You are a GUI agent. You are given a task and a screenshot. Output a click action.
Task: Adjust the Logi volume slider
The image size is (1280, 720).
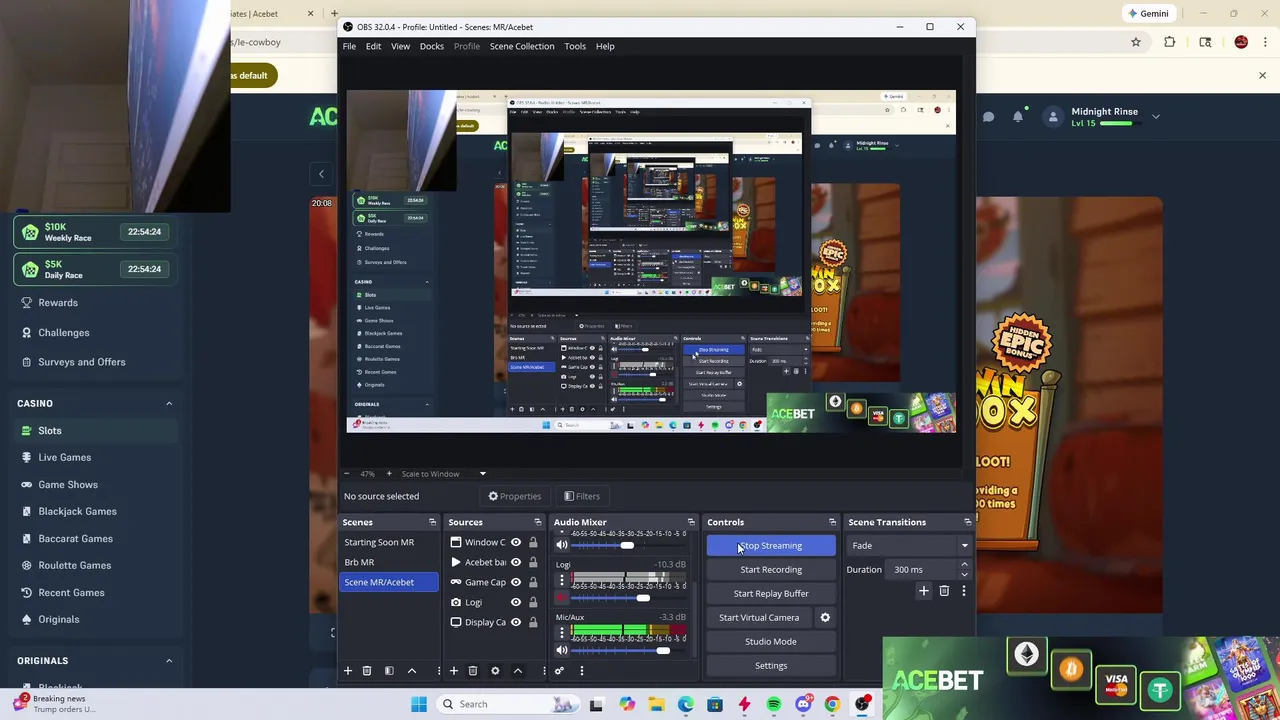click(x=643, y=598)
